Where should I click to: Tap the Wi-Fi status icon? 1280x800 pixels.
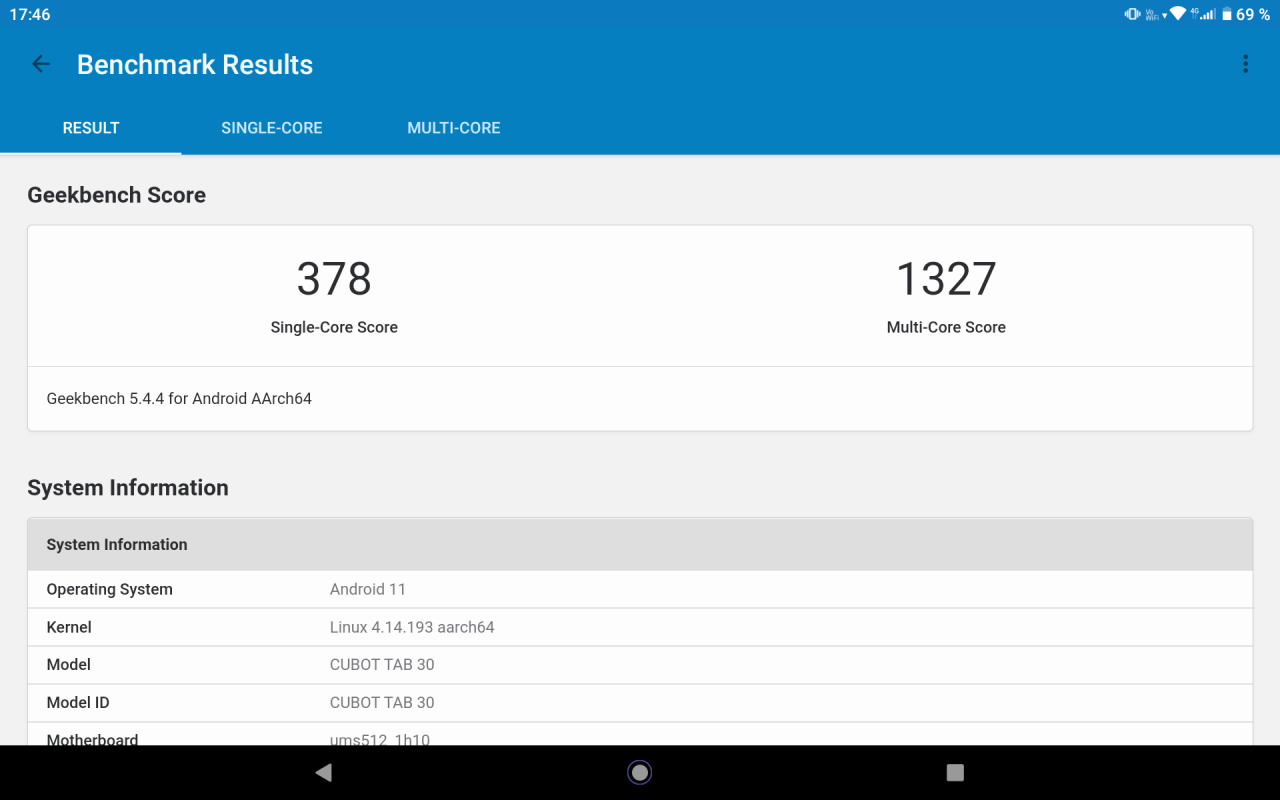click(1178, 14)
